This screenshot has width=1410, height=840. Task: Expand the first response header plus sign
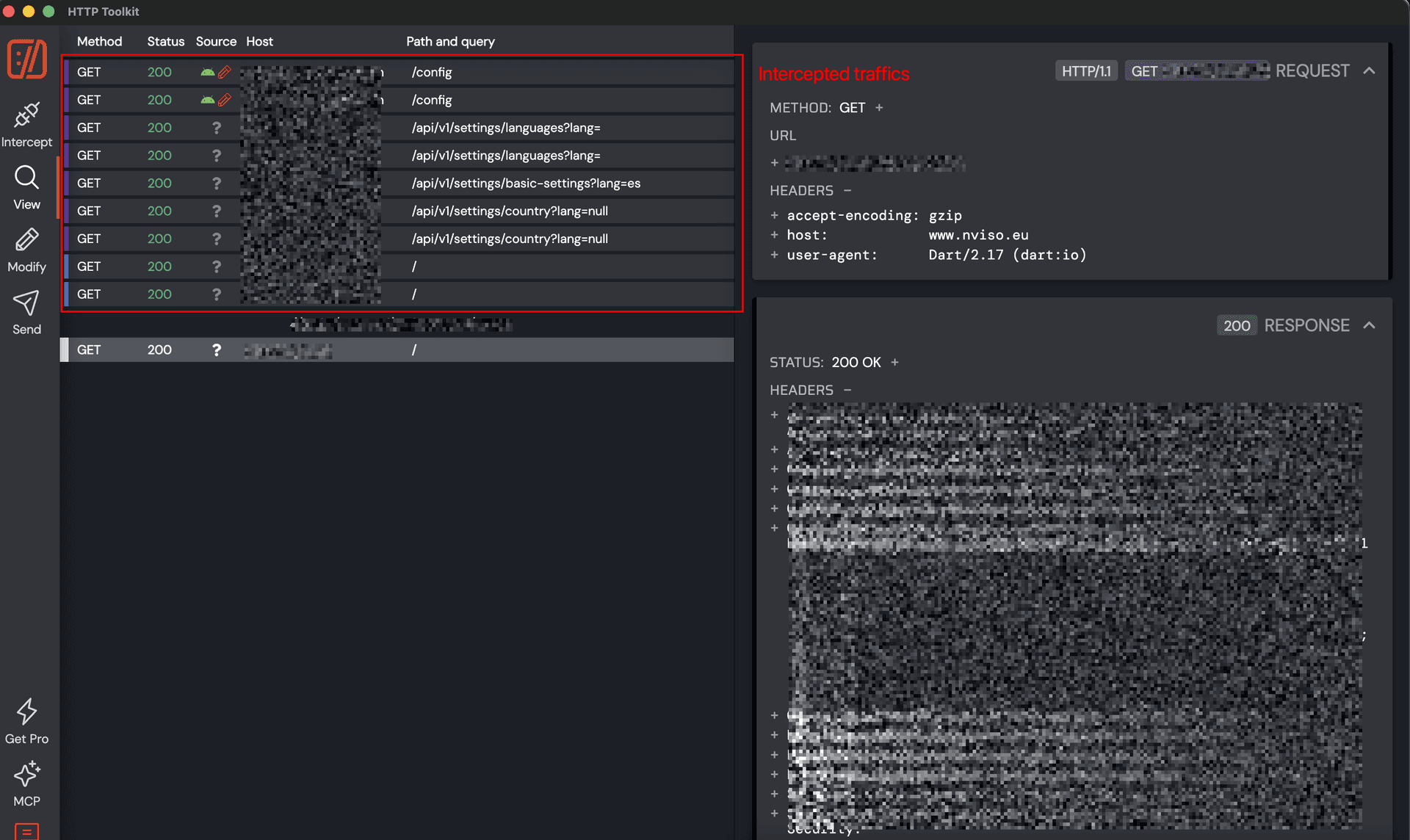tap(774, 415)
